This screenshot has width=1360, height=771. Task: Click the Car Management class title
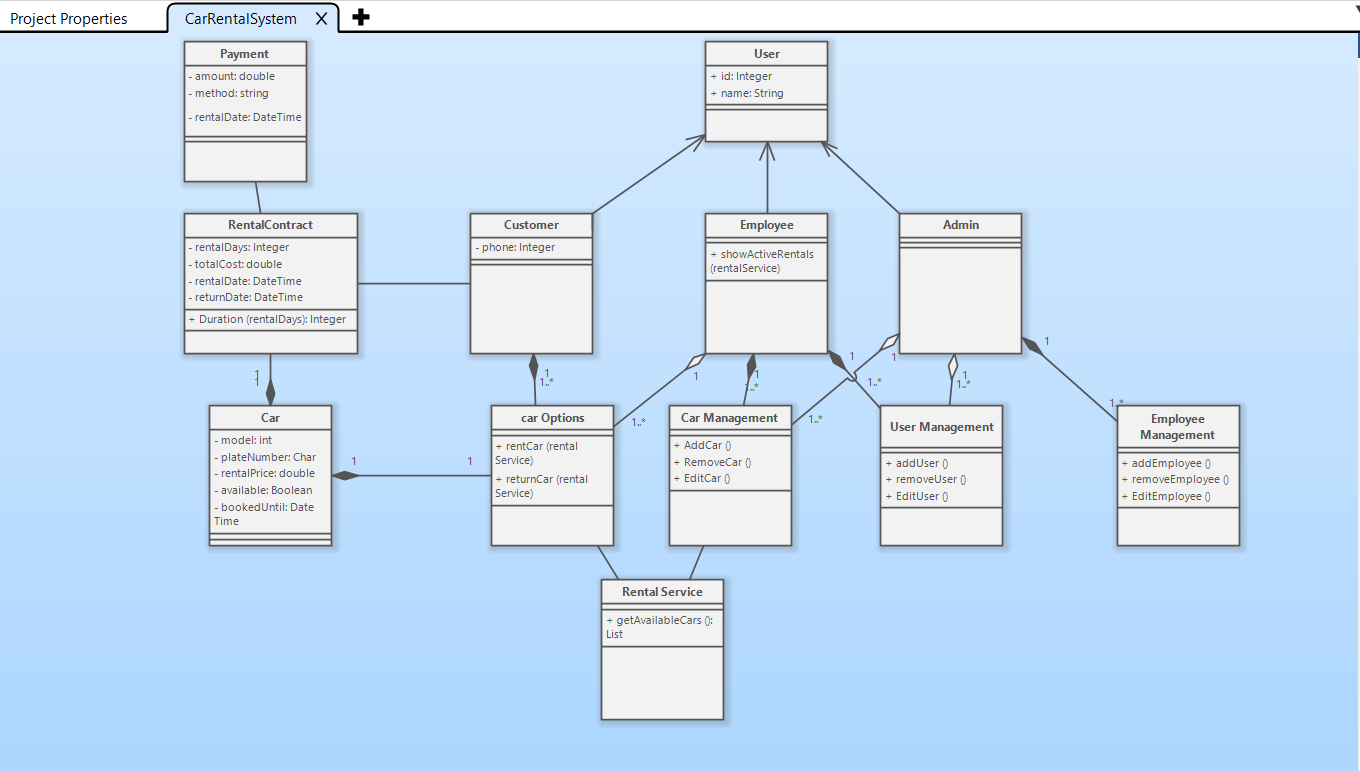(729, 418)
